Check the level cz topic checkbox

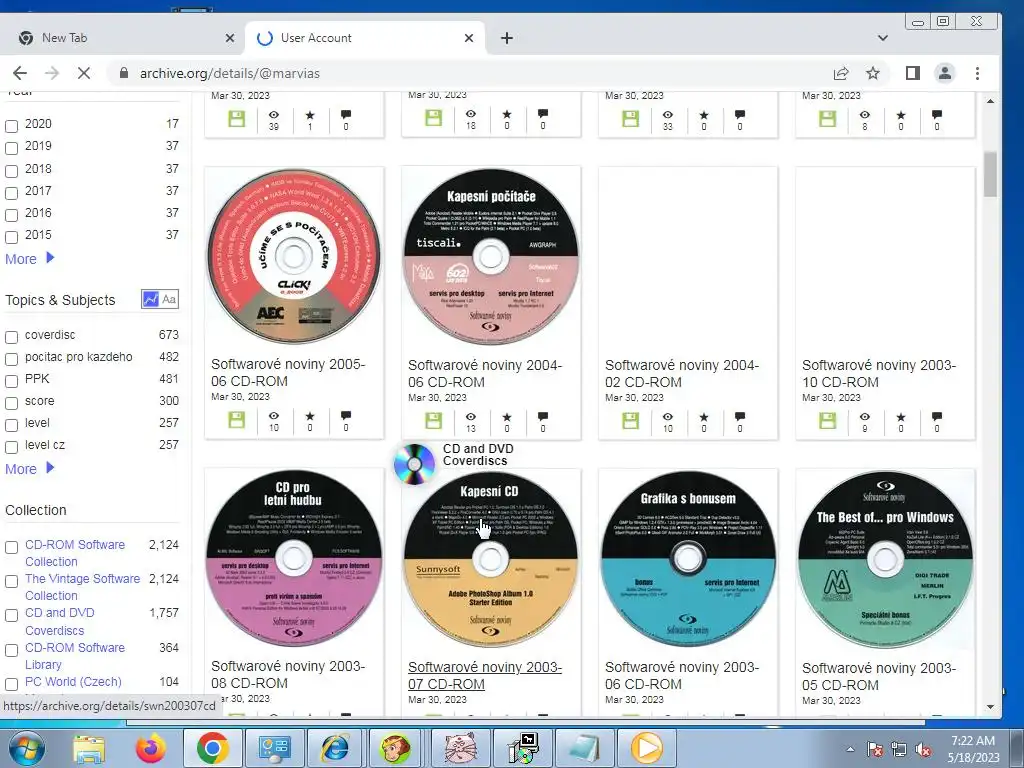tap(12, 447)
